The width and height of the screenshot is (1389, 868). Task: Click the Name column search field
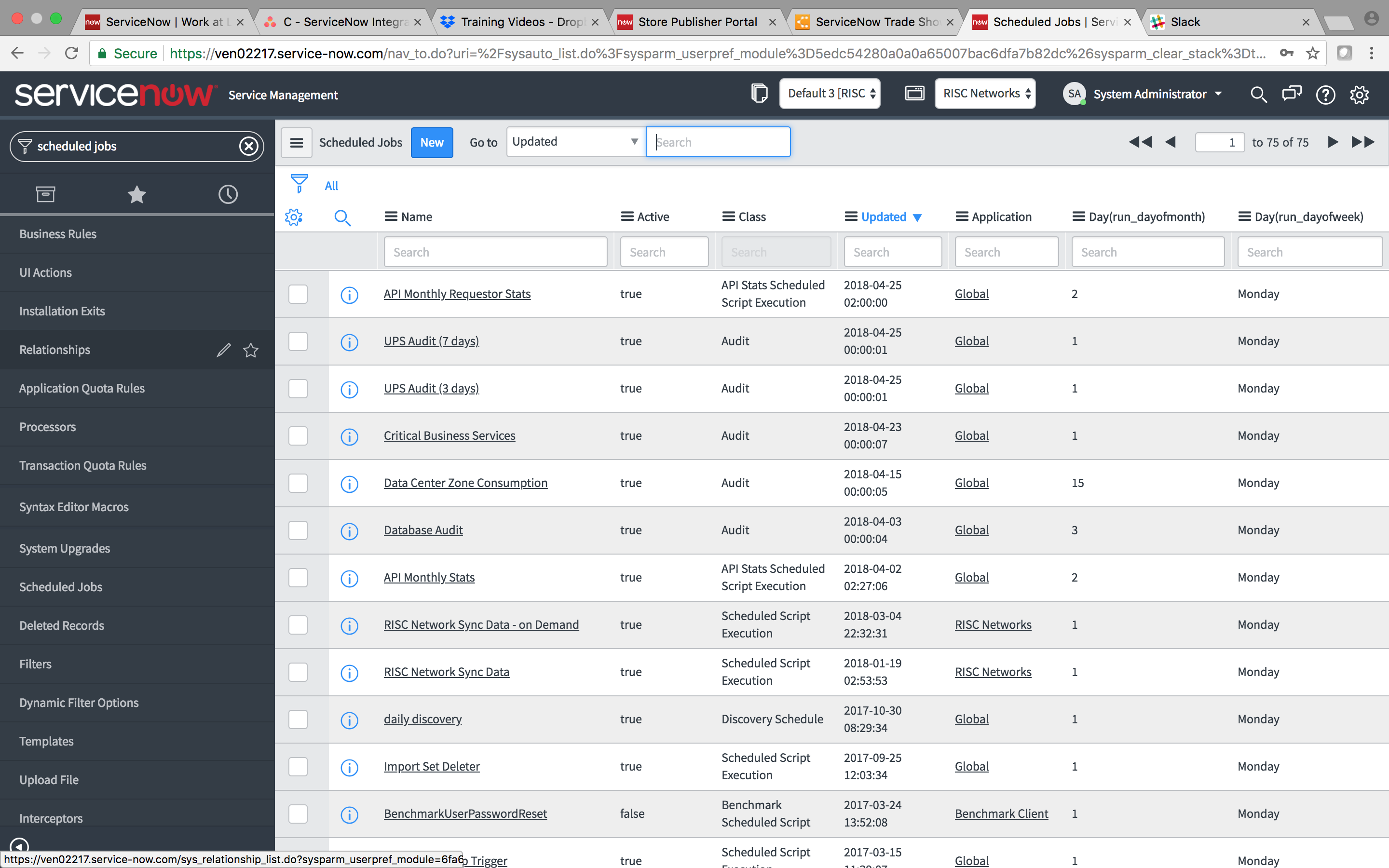coord(495,252)
